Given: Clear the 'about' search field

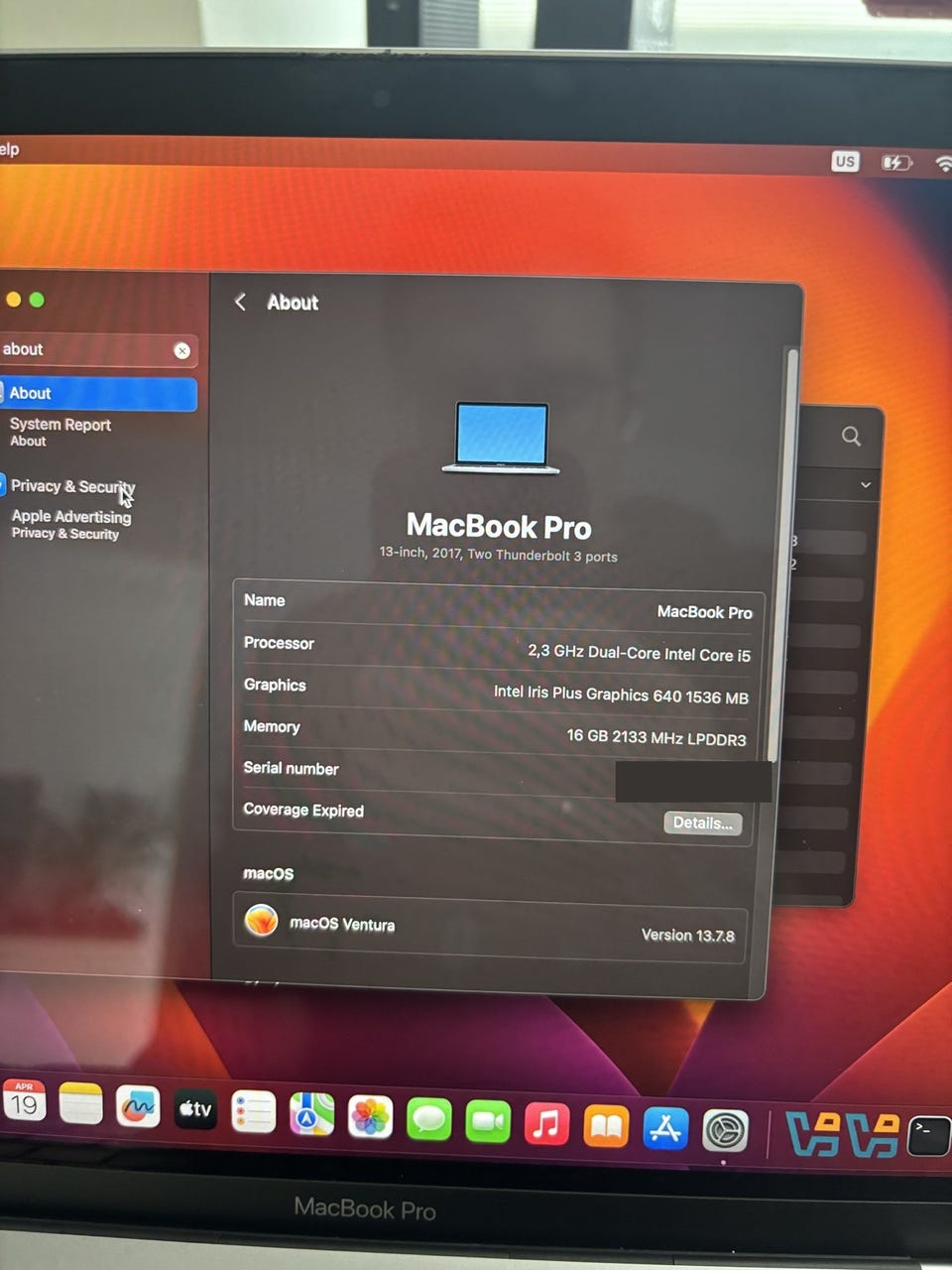Looking at the screenshot, I should (181, 350).
